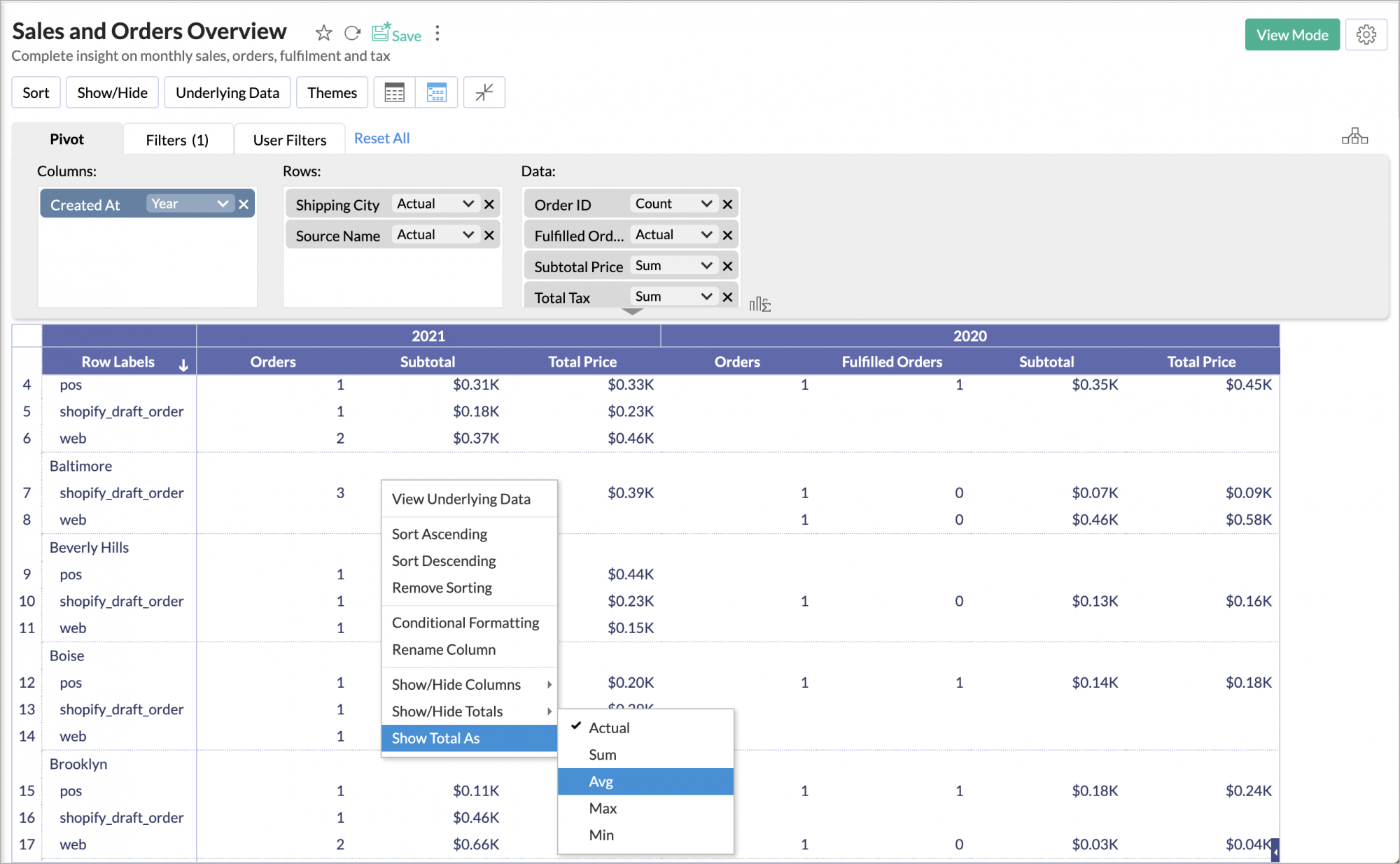Image resolution: width=1400 pixels, height=864 pixels.
Task: Choose Avg in Show Total As submenu
Action: [x=601, y=781]
